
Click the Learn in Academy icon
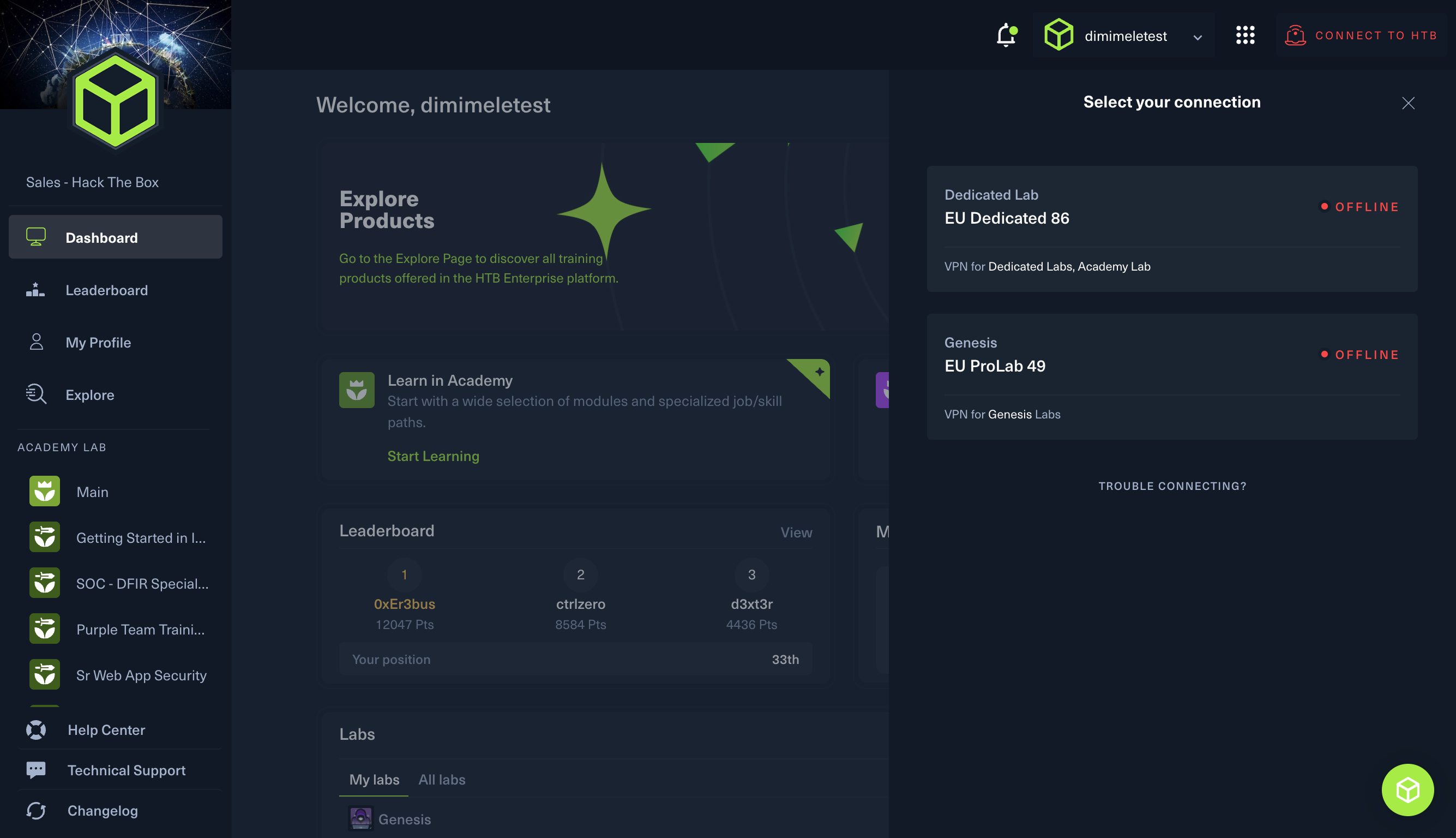point(357,390)
